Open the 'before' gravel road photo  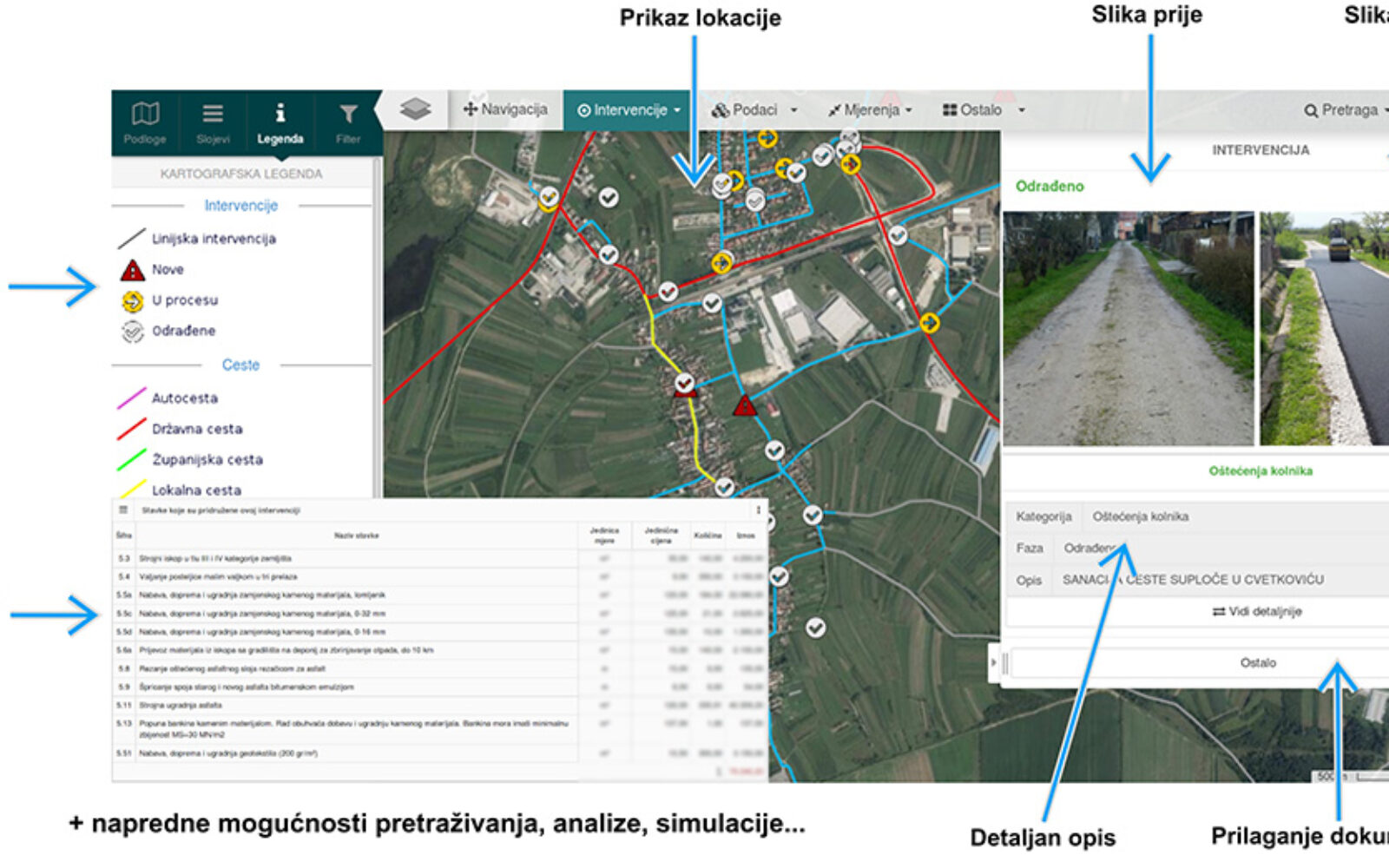pos(1128,328)
